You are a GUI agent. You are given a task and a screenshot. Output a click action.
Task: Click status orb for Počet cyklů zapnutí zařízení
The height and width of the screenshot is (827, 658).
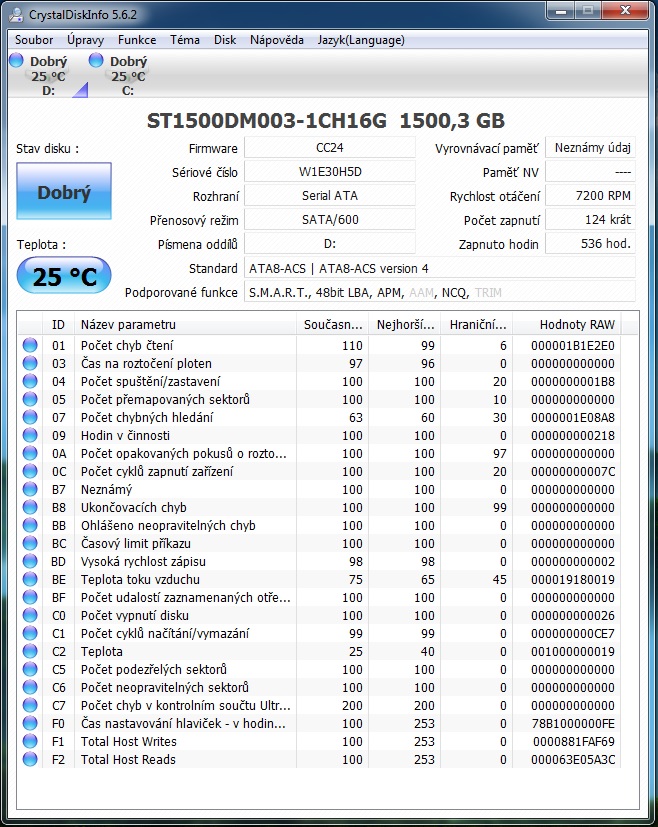point(30,471)
